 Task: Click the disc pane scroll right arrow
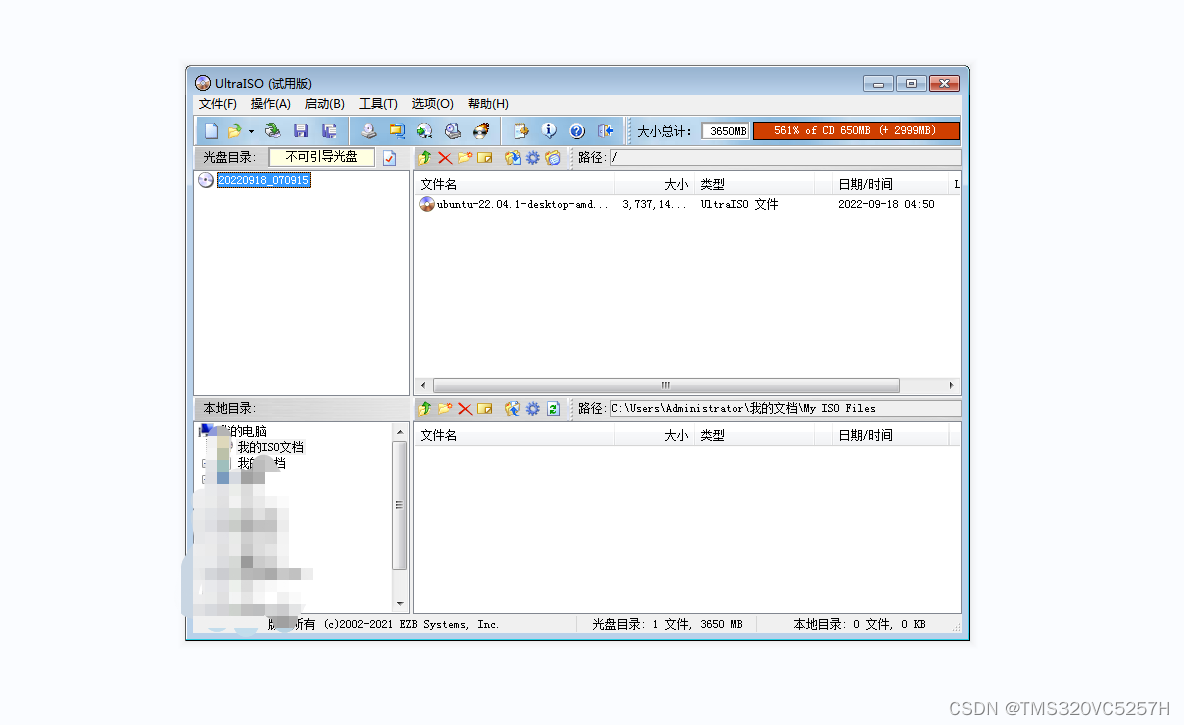pos(951,385)
